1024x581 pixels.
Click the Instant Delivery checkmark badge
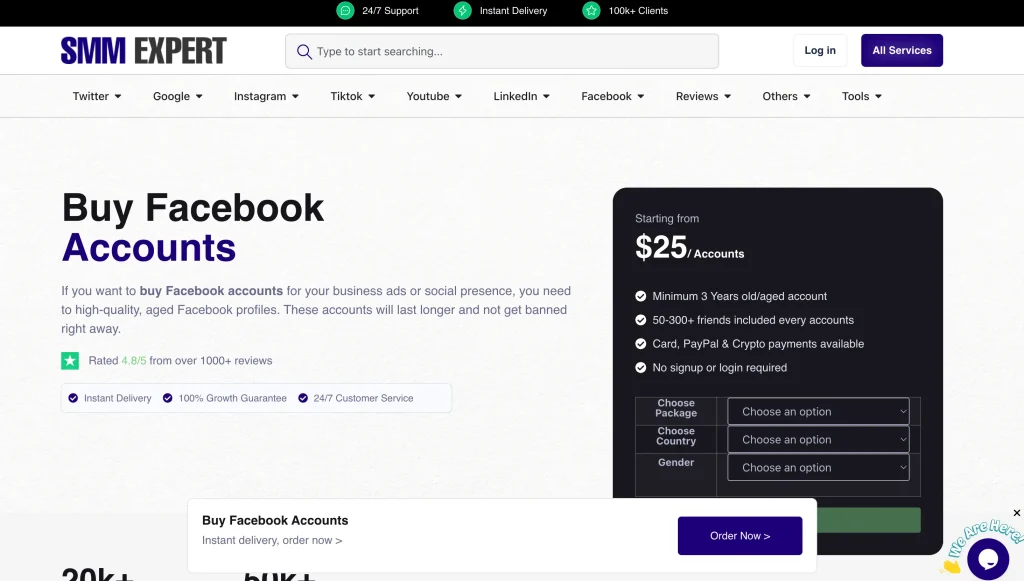click(73, 398)
